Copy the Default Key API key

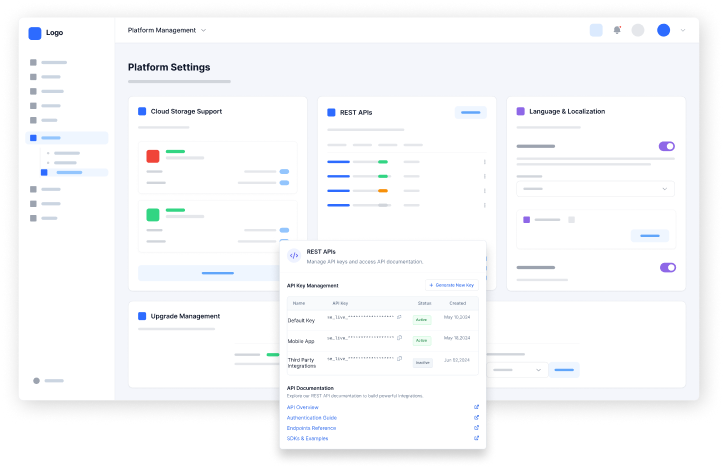click(399, 317)
